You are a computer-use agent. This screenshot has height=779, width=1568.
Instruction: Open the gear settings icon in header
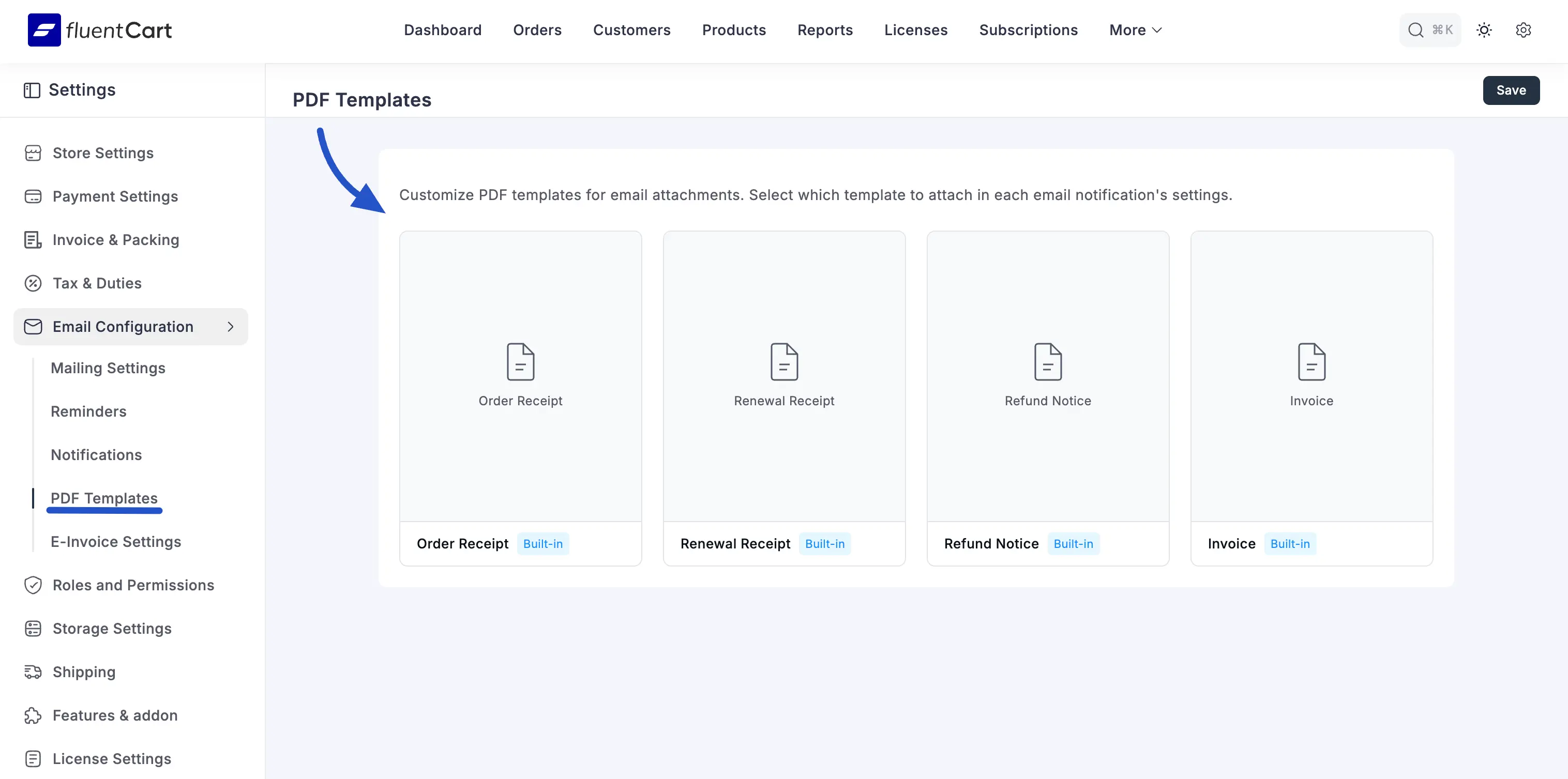point(1523,30)
